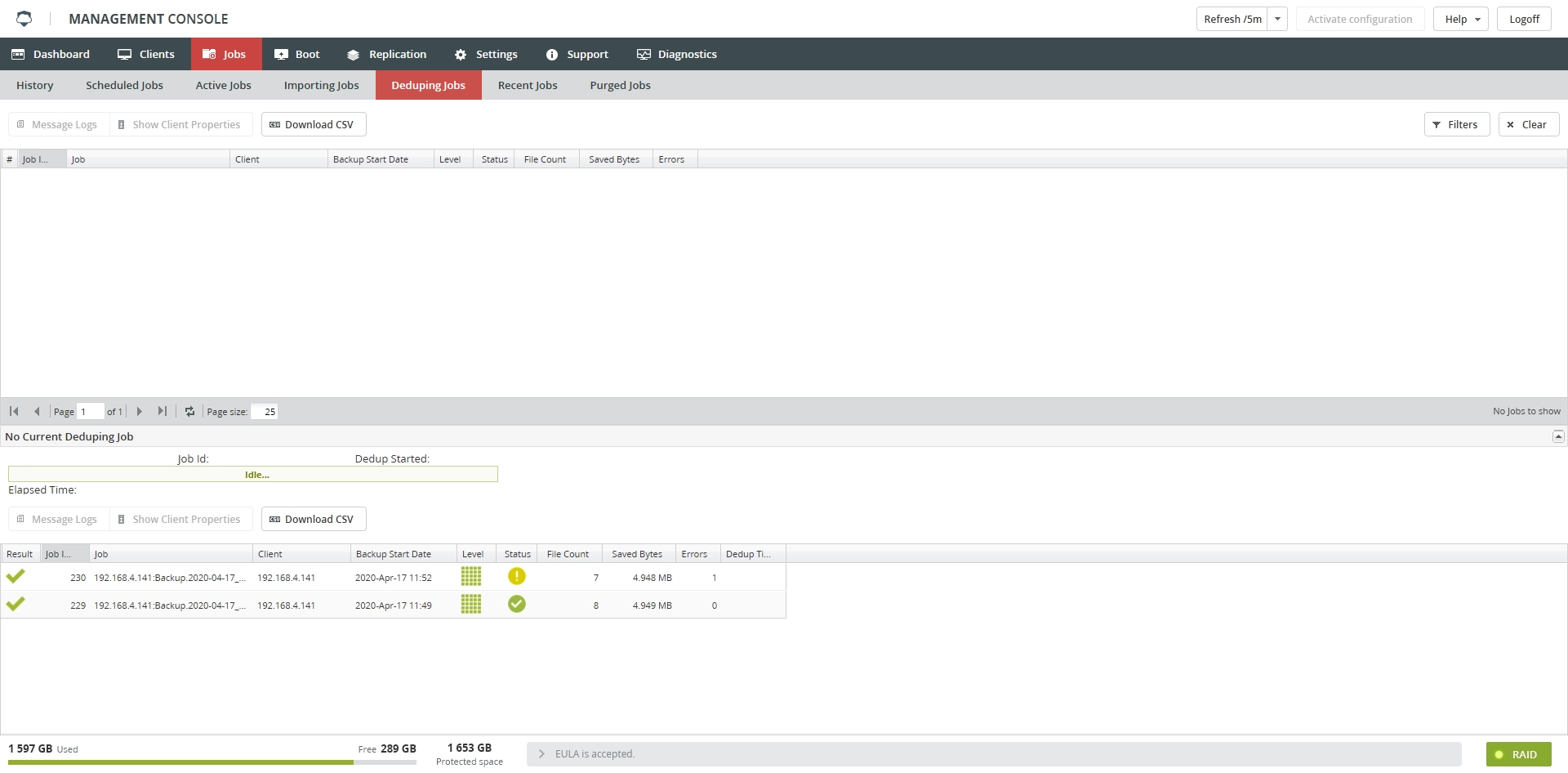Image resolution: width=1568 pixels, height=773 pixels.
Task: Open the Refresh interval dropdown arrow
Action: [1277, 19]
